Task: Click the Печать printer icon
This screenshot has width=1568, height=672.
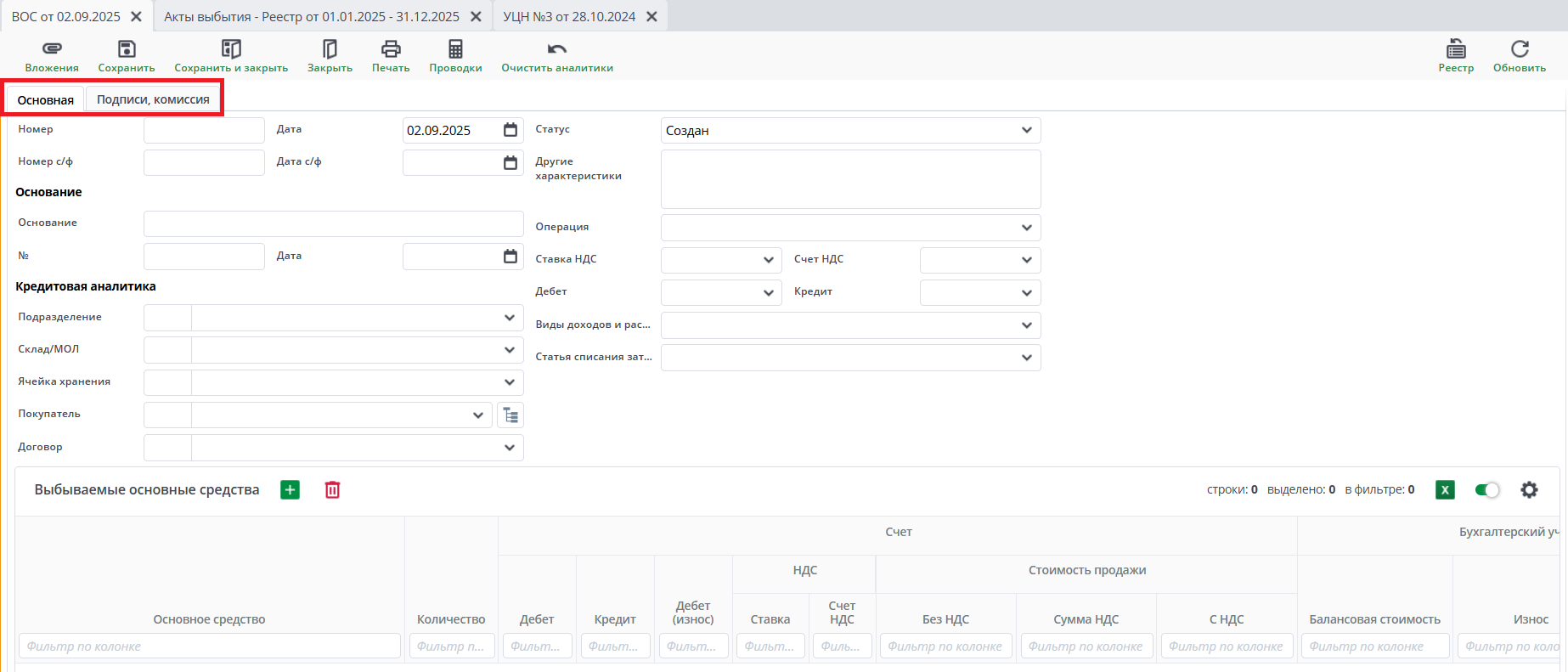Action: (x=391, y=49)
